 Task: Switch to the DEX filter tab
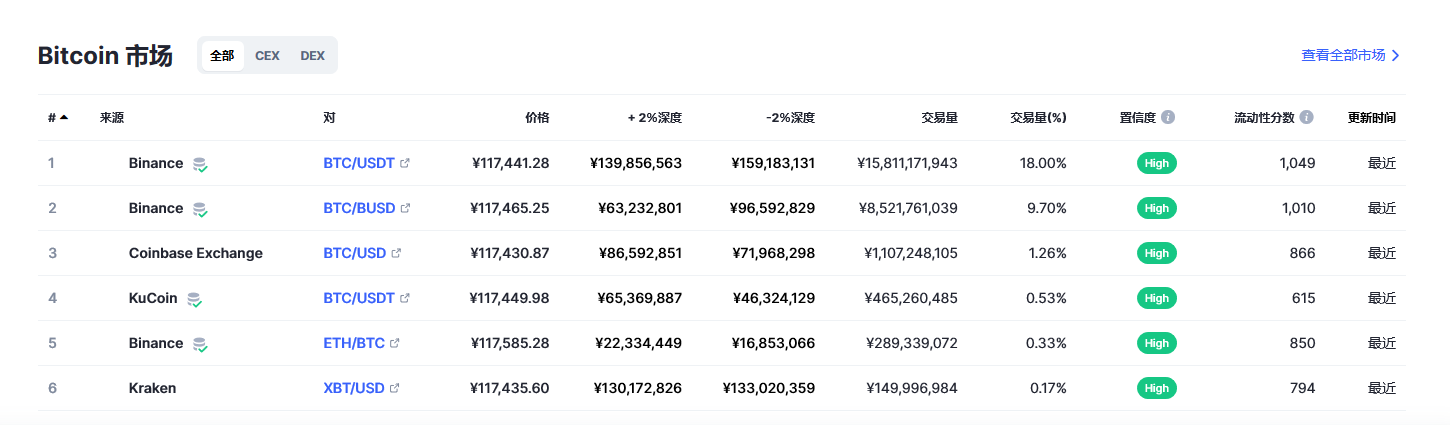click(312, 56)
